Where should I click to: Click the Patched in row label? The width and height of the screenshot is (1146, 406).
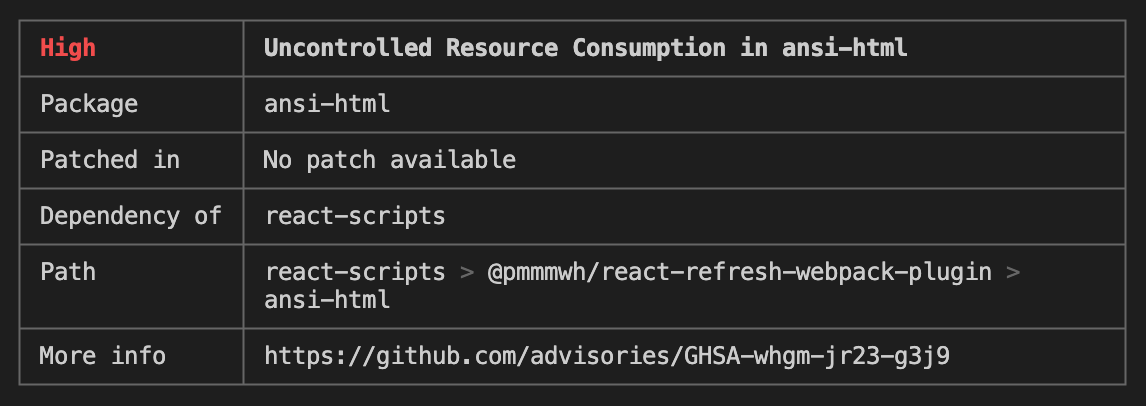pos(109,160)
